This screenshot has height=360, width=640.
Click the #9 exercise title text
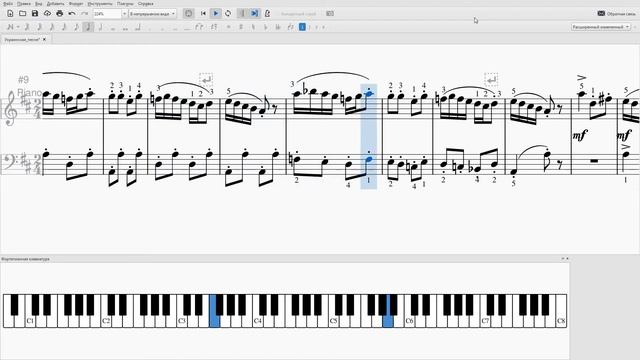pos(23,80)
